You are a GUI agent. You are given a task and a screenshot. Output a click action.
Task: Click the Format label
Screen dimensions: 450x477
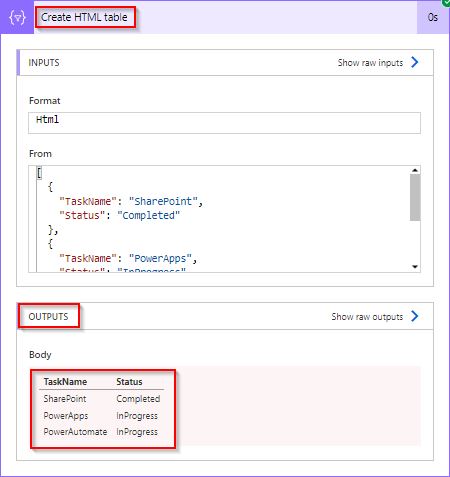[x=45, y=101]
